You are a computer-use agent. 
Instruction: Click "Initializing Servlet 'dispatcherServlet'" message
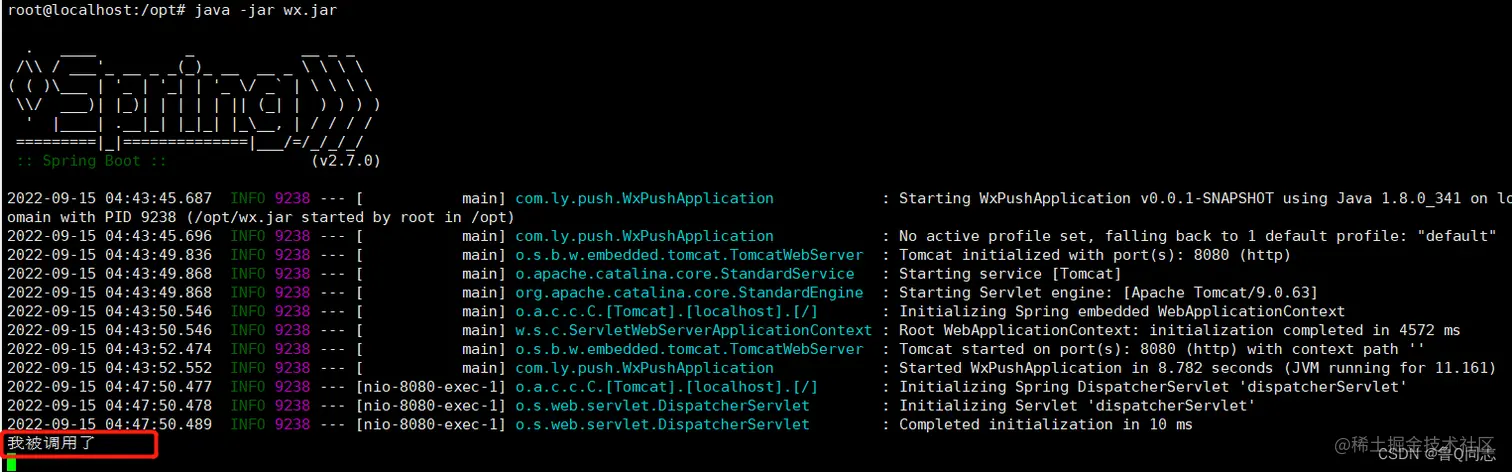1077,406
